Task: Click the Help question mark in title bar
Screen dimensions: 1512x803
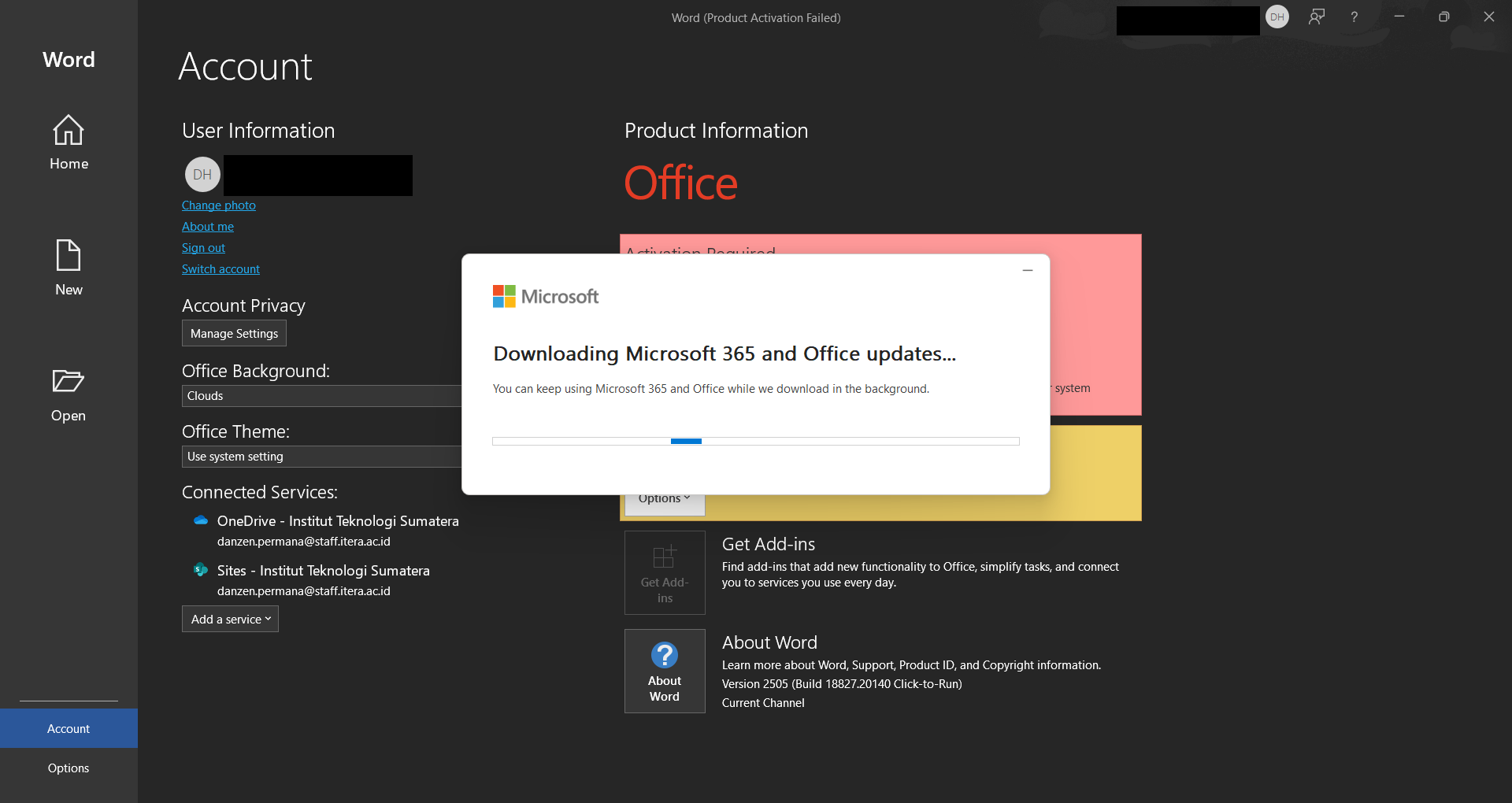Action: pyautogui.click(x=1354, y=17)
